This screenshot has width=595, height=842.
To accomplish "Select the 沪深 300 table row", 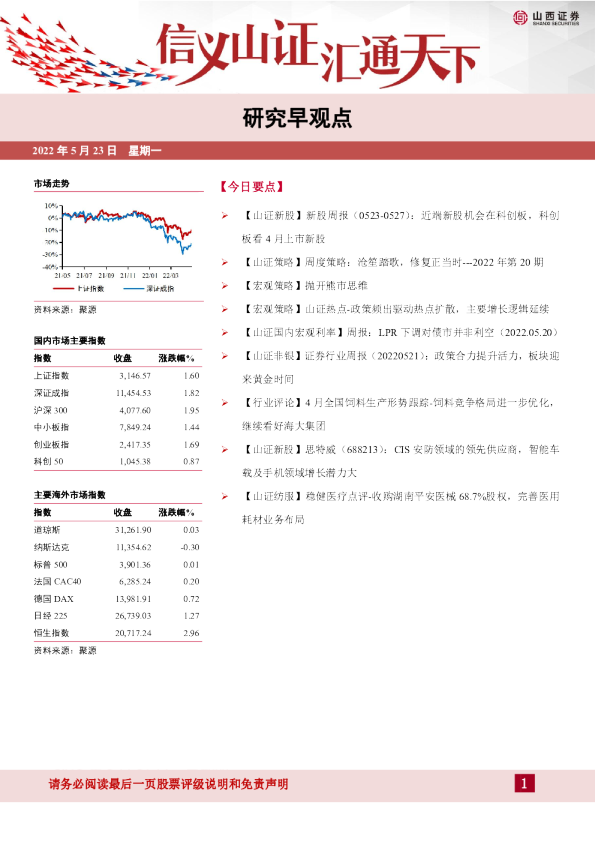I will coord(117,410).
